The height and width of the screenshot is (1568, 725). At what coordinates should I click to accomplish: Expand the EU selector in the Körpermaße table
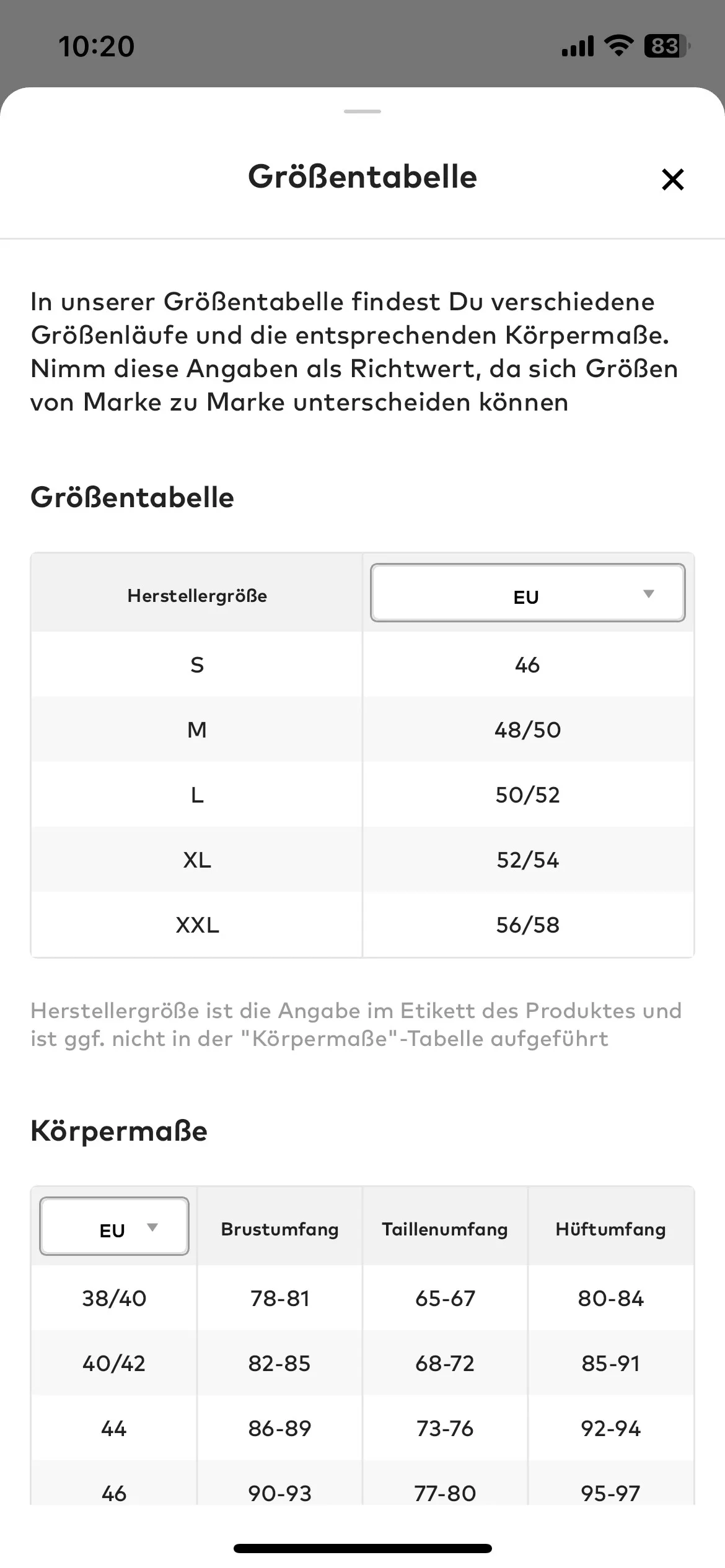[114, 1226]
